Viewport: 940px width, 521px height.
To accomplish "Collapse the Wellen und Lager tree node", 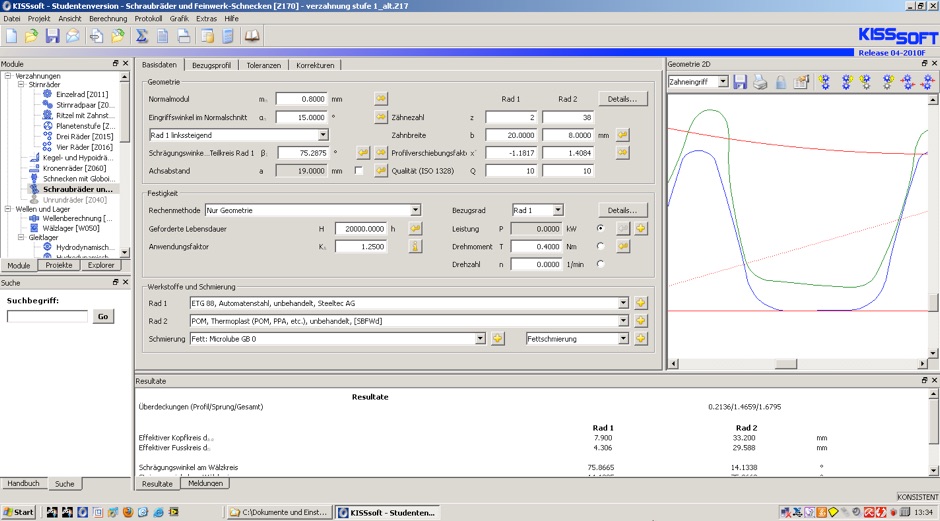I will pos(8,209).
